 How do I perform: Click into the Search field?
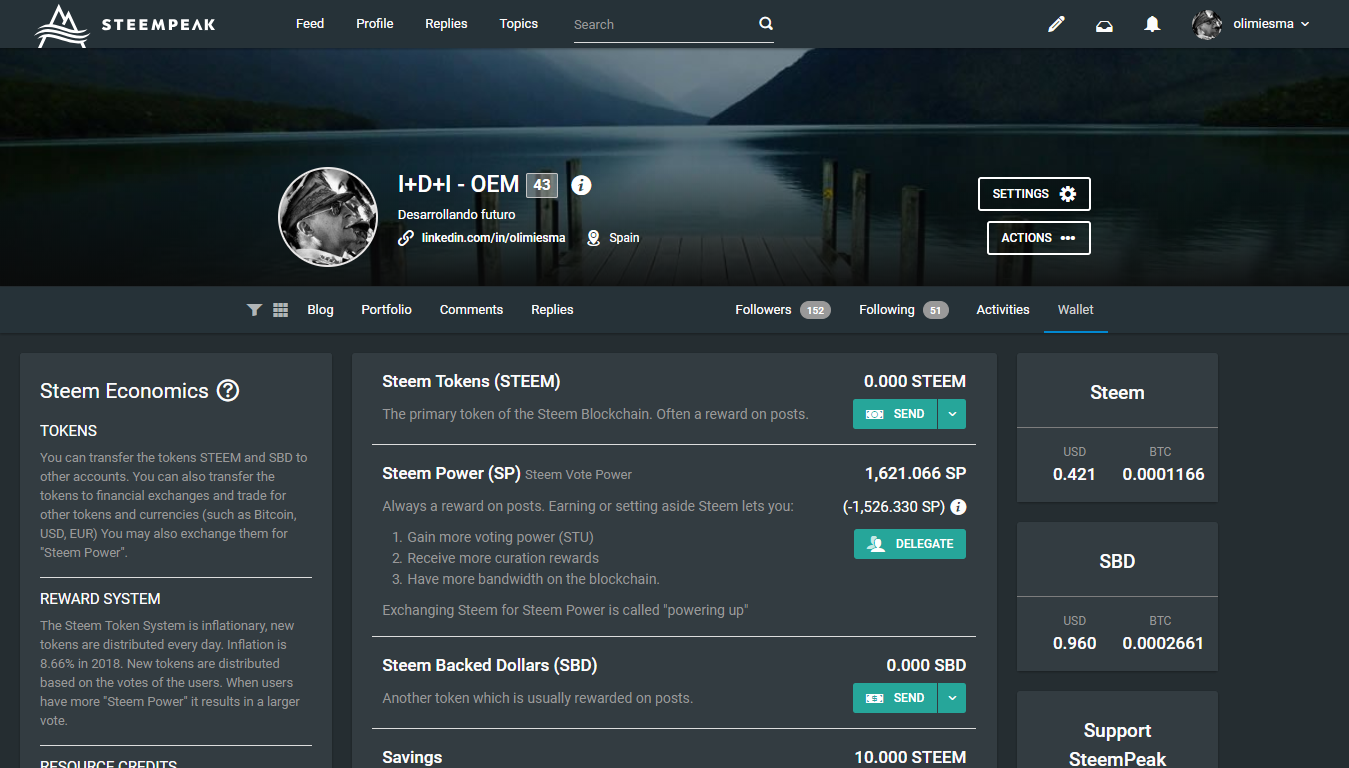[660, 24]
